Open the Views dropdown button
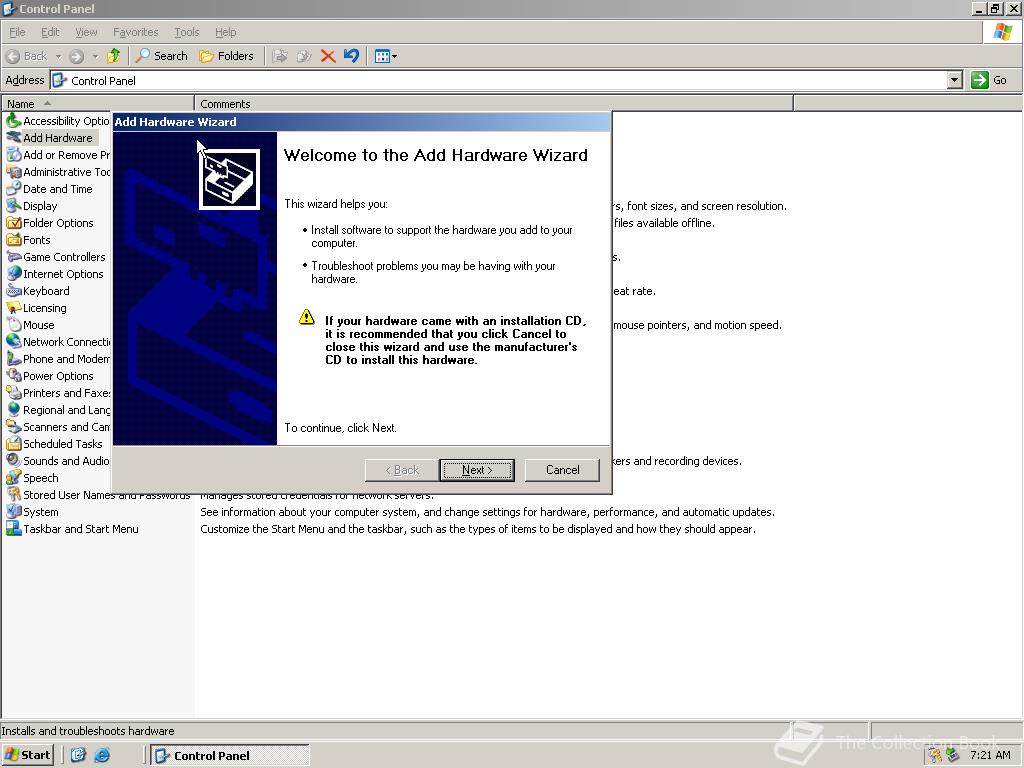Image resolution: width=1024 pixels, height=768 pixels. (385, 56)
